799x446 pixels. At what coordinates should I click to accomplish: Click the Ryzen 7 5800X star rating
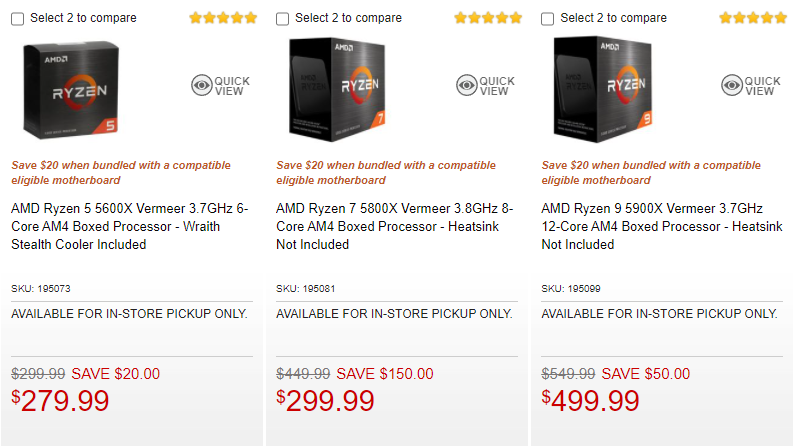point(488,18)
